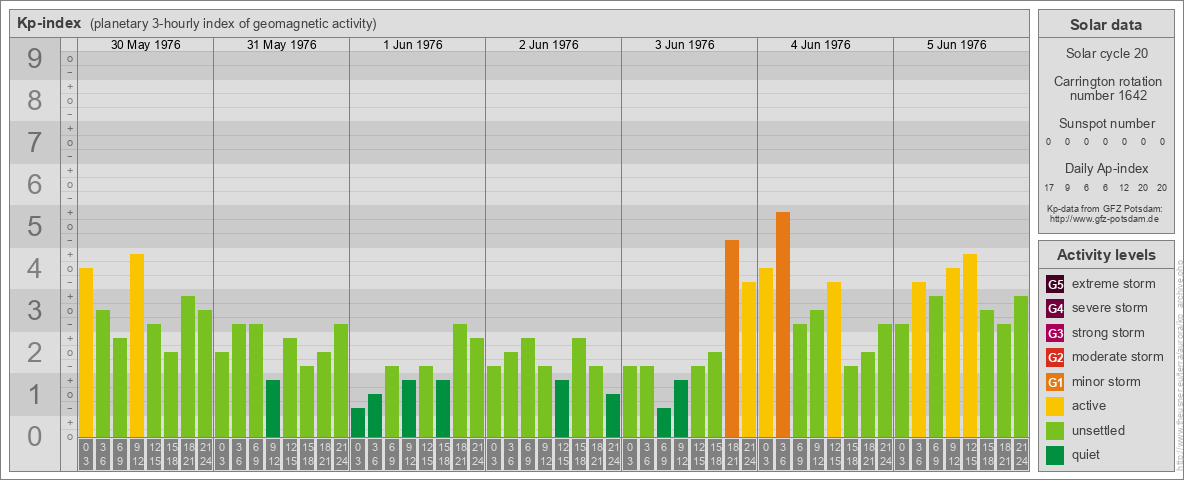Image resolution: width=1184 pixels, height=480 pixels.
Task: Click the yellow bar on 4 Jun 12-15h
Action: (834, 359)
